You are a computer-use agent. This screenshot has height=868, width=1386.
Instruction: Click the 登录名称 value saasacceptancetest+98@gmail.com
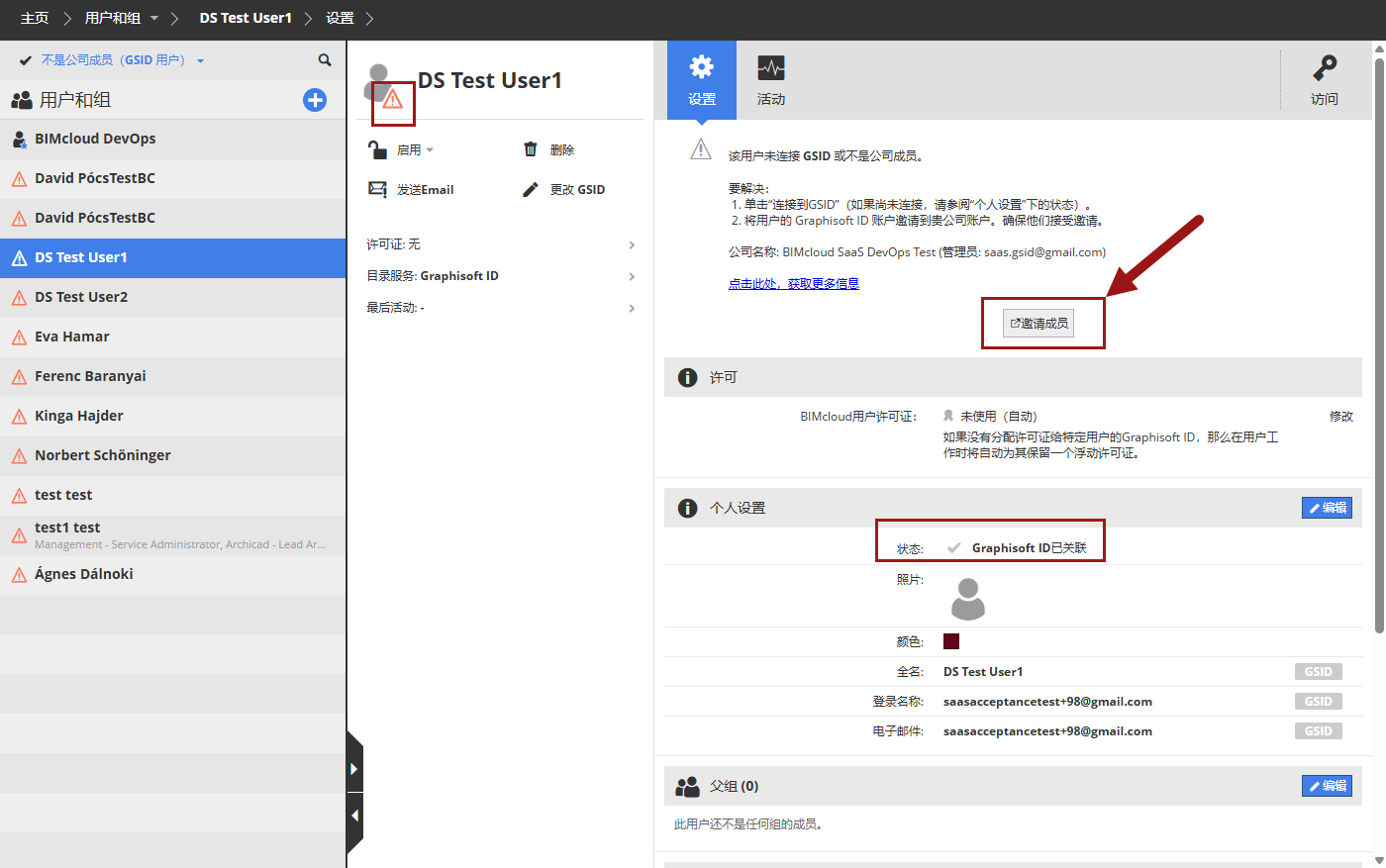pos(1047,702)
